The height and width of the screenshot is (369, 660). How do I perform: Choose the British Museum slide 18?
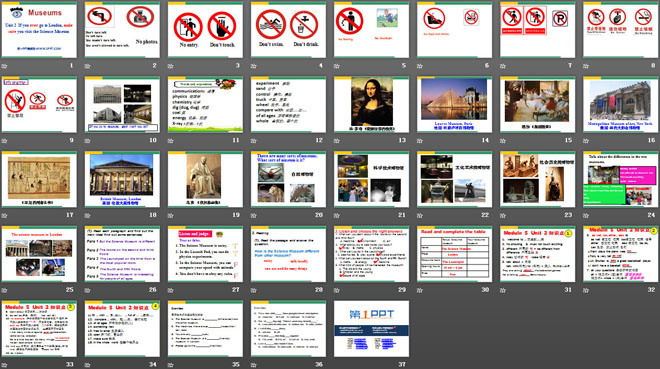122,180
